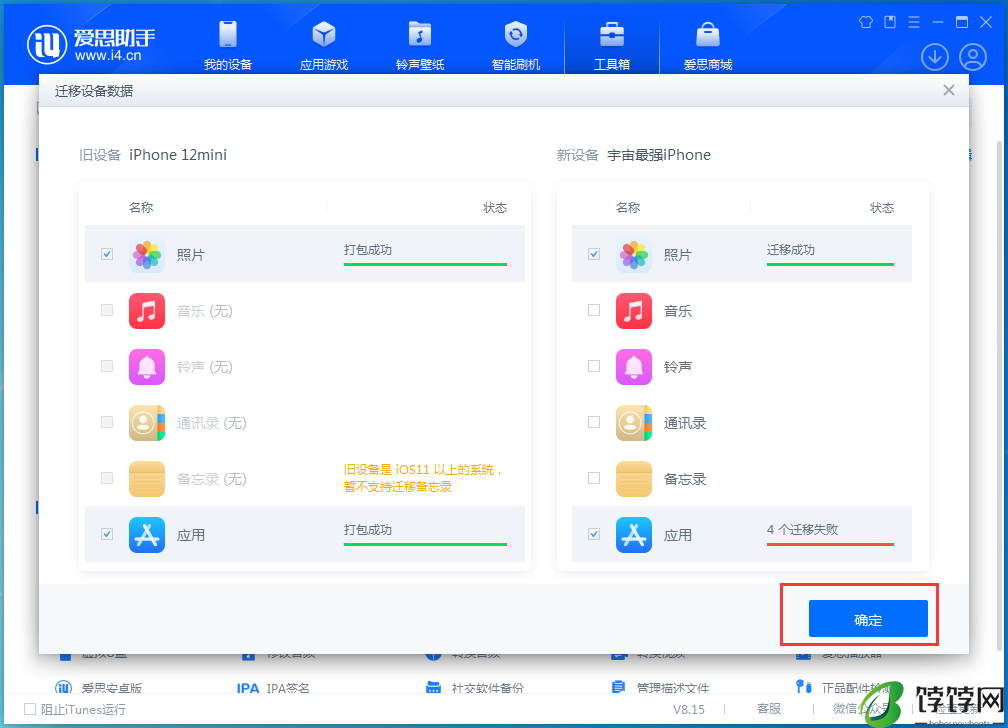Uncheck 应用 on new device

[594, 534]
